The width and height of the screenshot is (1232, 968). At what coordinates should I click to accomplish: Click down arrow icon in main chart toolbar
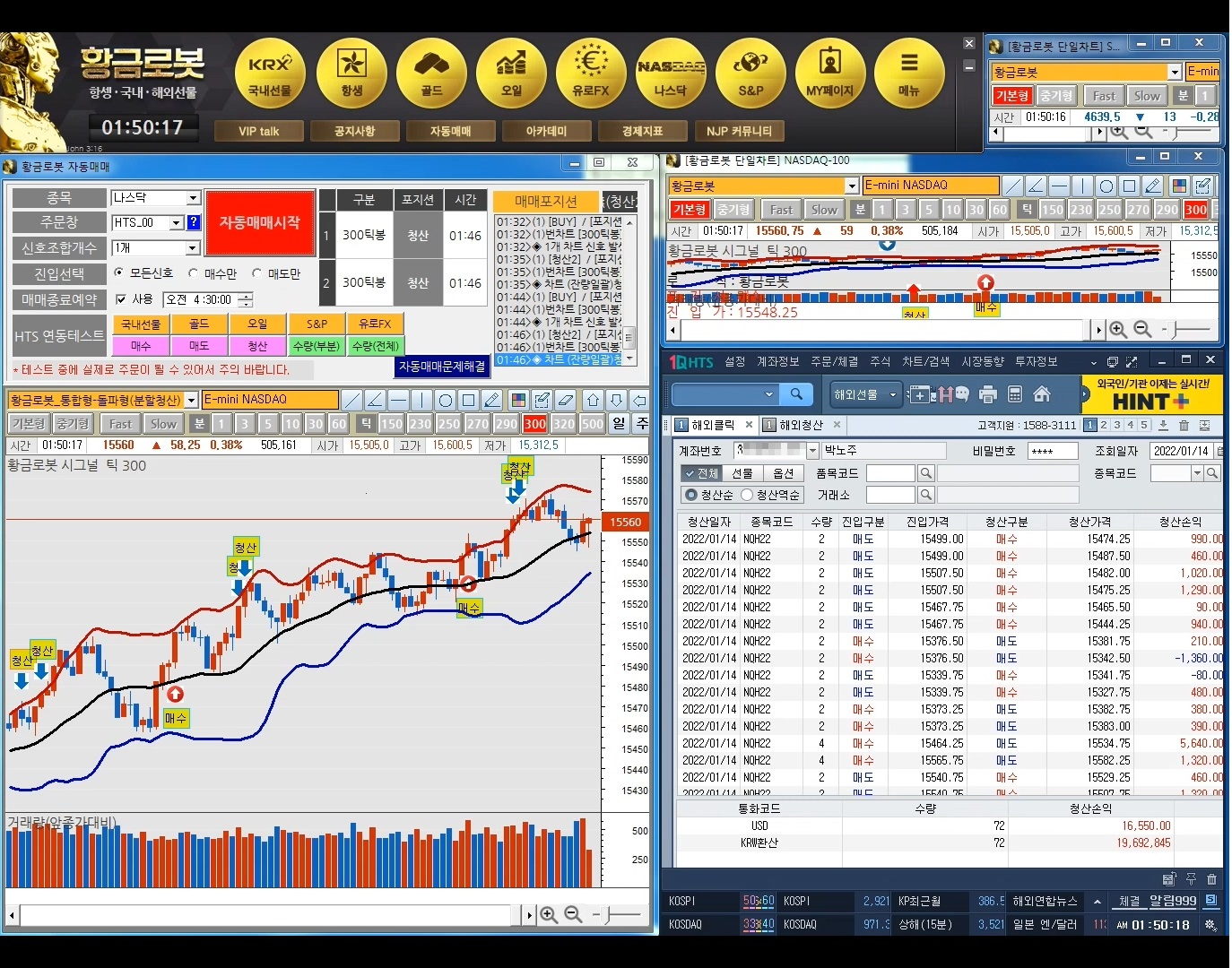[x=616, y=400]
